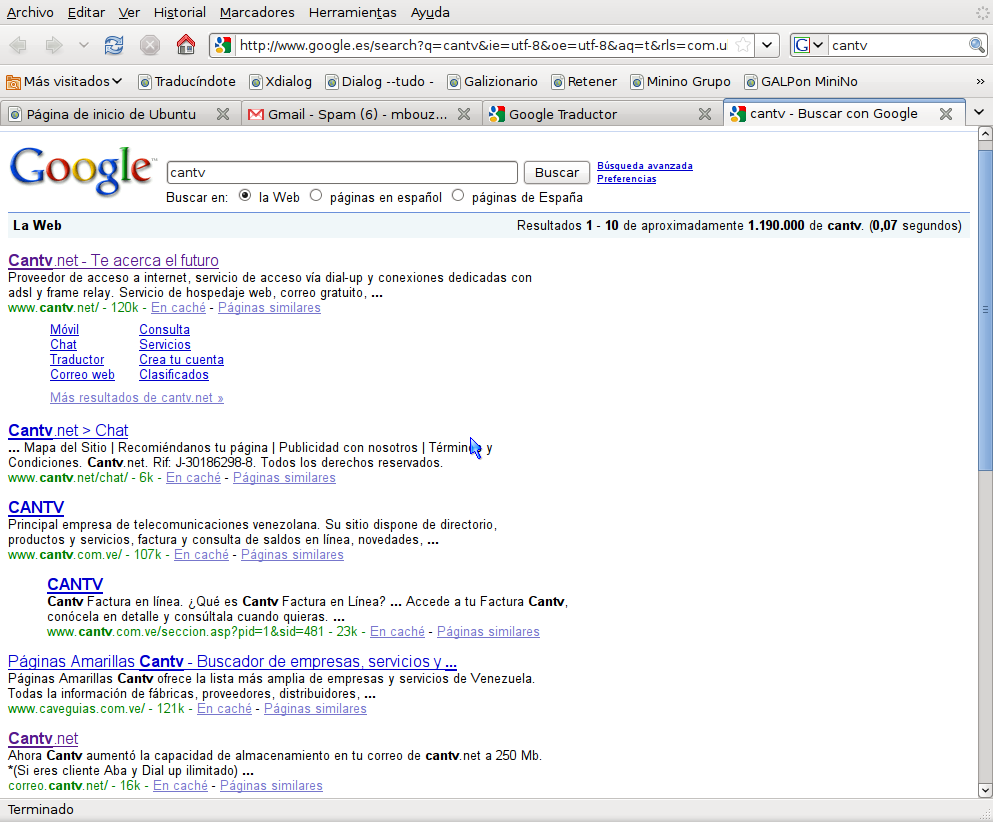Open the Editar menu
Screen dimensions: 993x822
click(x=86, y=13)
